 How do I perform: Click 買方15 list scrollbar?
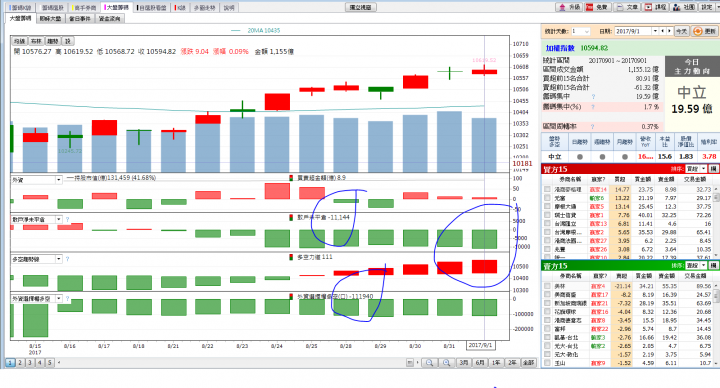point(716,222)
